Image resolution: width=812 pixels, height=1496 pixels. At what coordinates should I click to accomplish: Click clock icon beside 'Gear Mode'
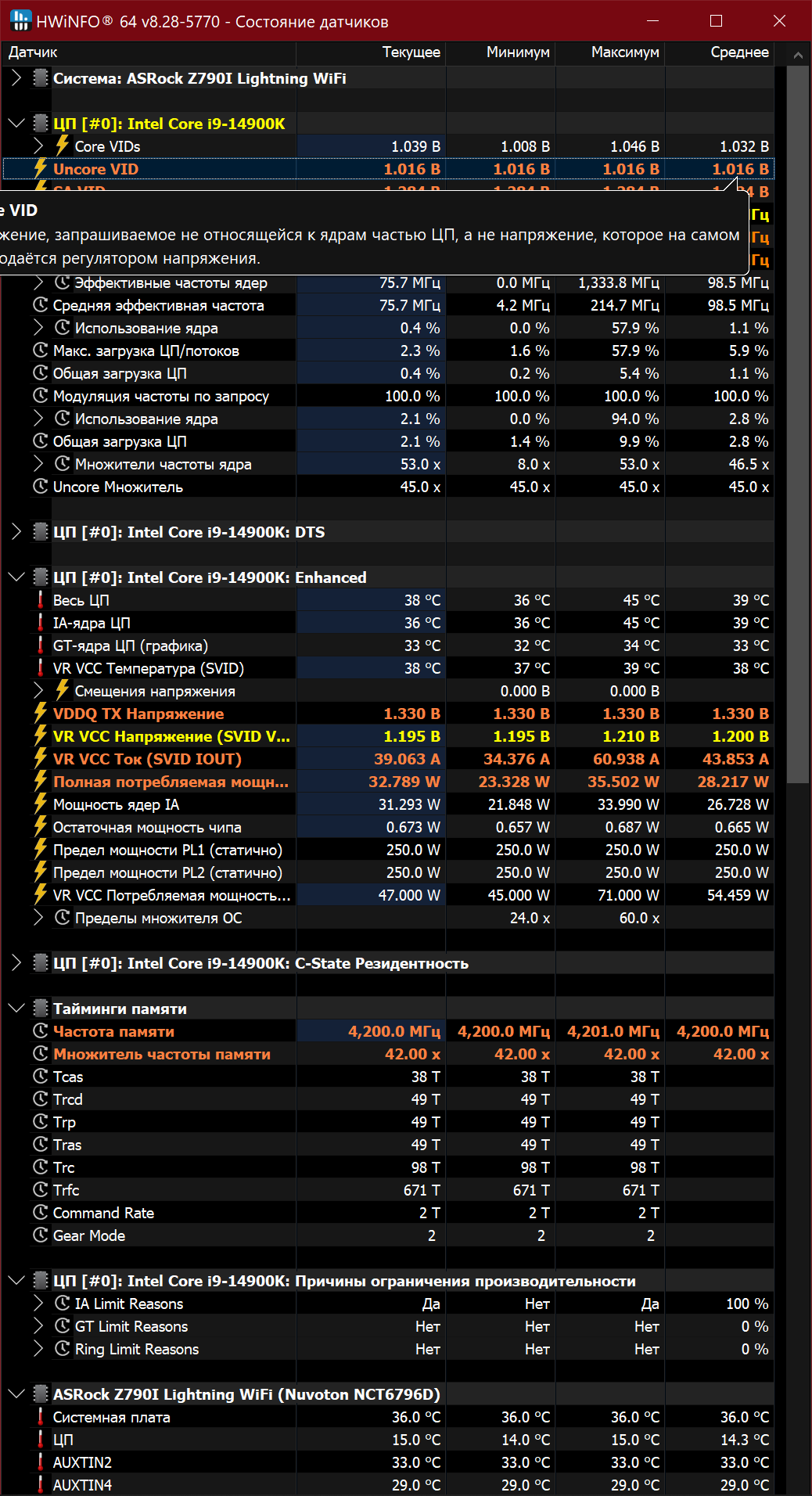[x=41, y=1235]
